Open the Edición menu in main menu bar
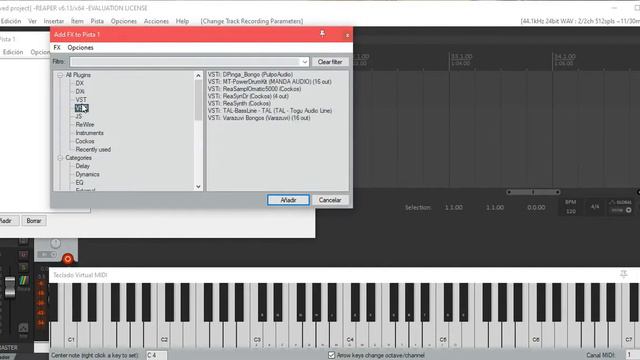The height and width of the screenshot is (360, 640). coord(11,21)
